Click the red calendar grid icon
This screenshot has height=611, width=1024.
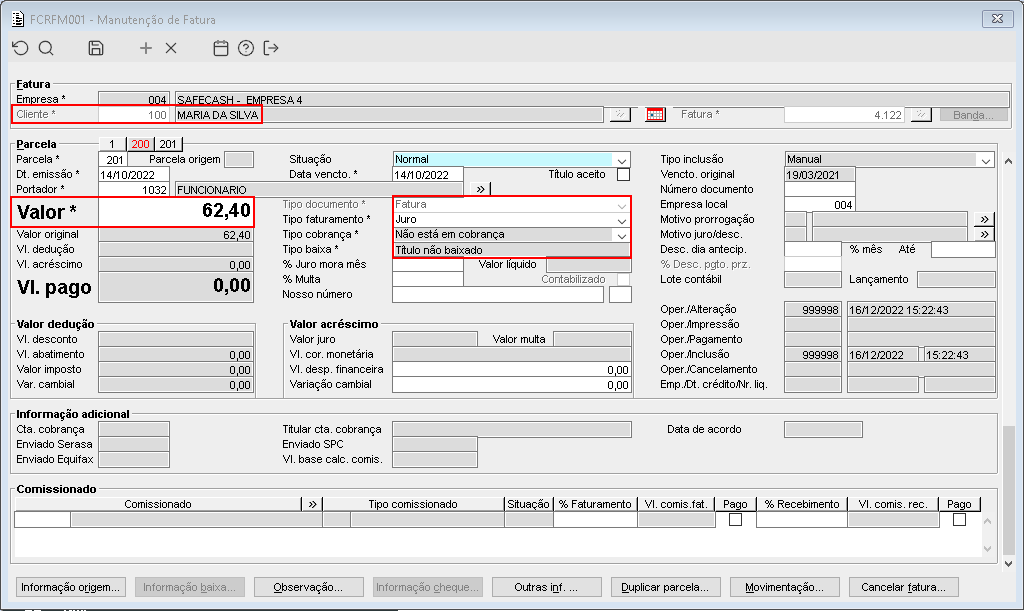[x=655, y=115]
